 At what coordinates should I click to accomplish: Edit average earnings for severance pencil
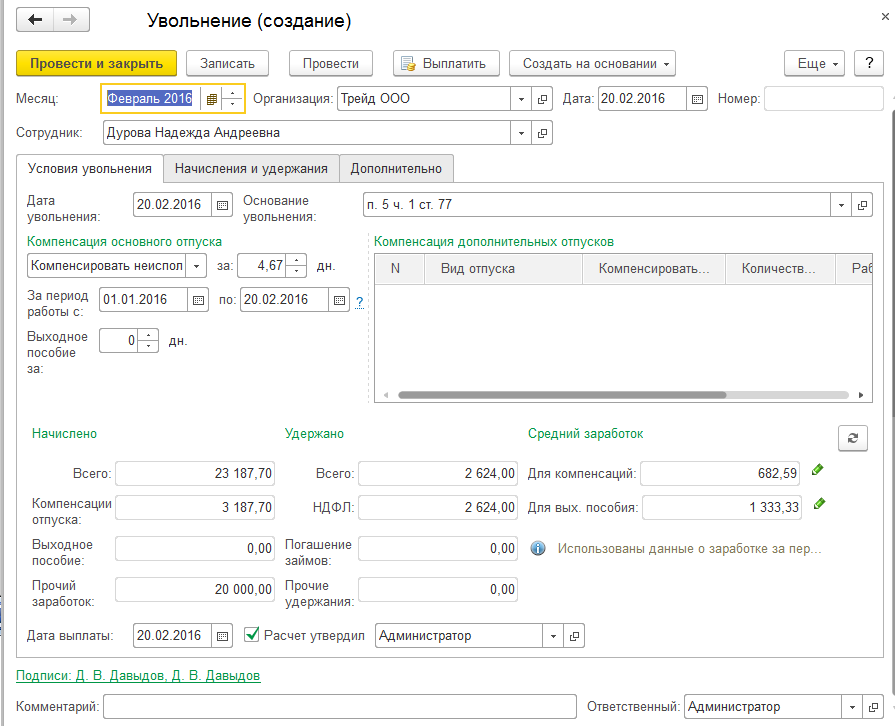(819, 504)
